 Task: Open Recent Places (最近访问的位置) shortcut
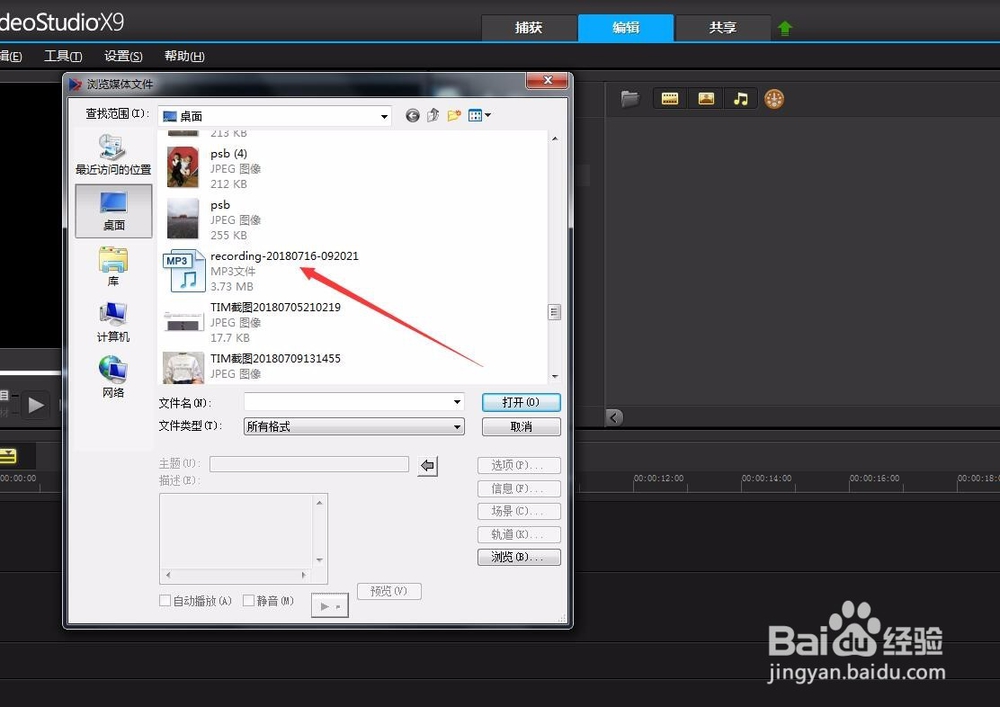[114, 155]
